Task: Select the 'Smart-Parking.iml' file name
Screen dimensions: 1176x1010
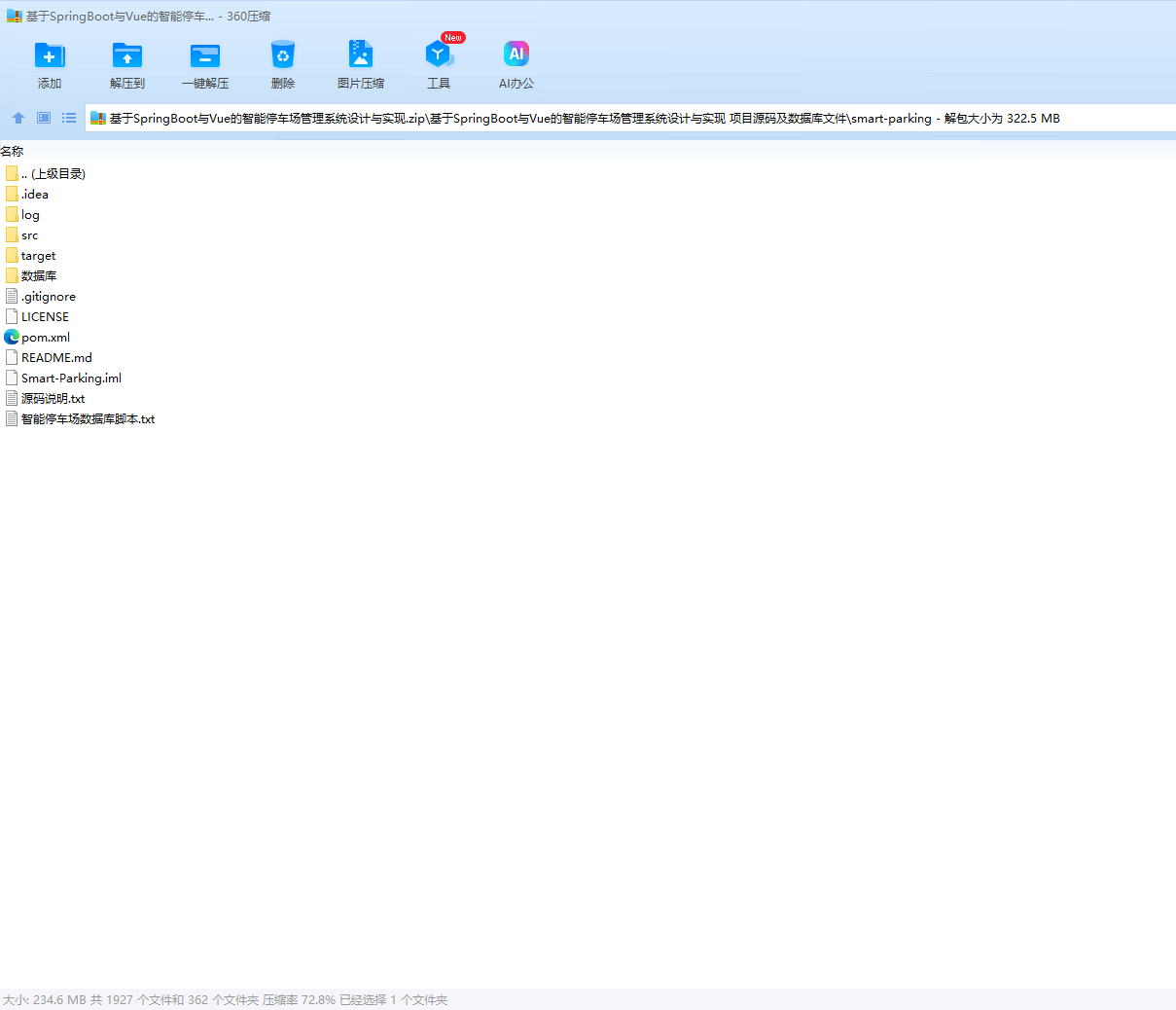Action: [x=71, y=379]
